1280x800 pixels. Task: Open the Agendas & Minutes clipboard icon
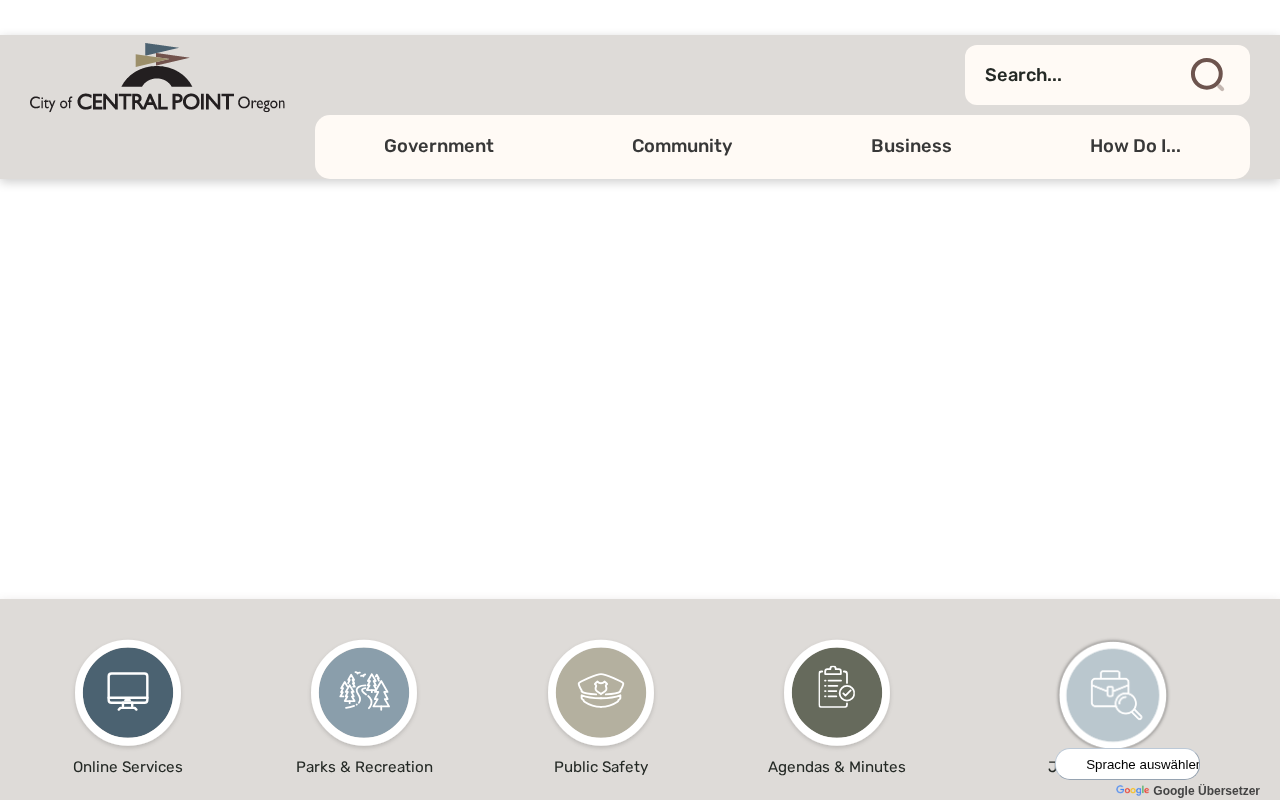pyautogui.click(x=837, y=693)
